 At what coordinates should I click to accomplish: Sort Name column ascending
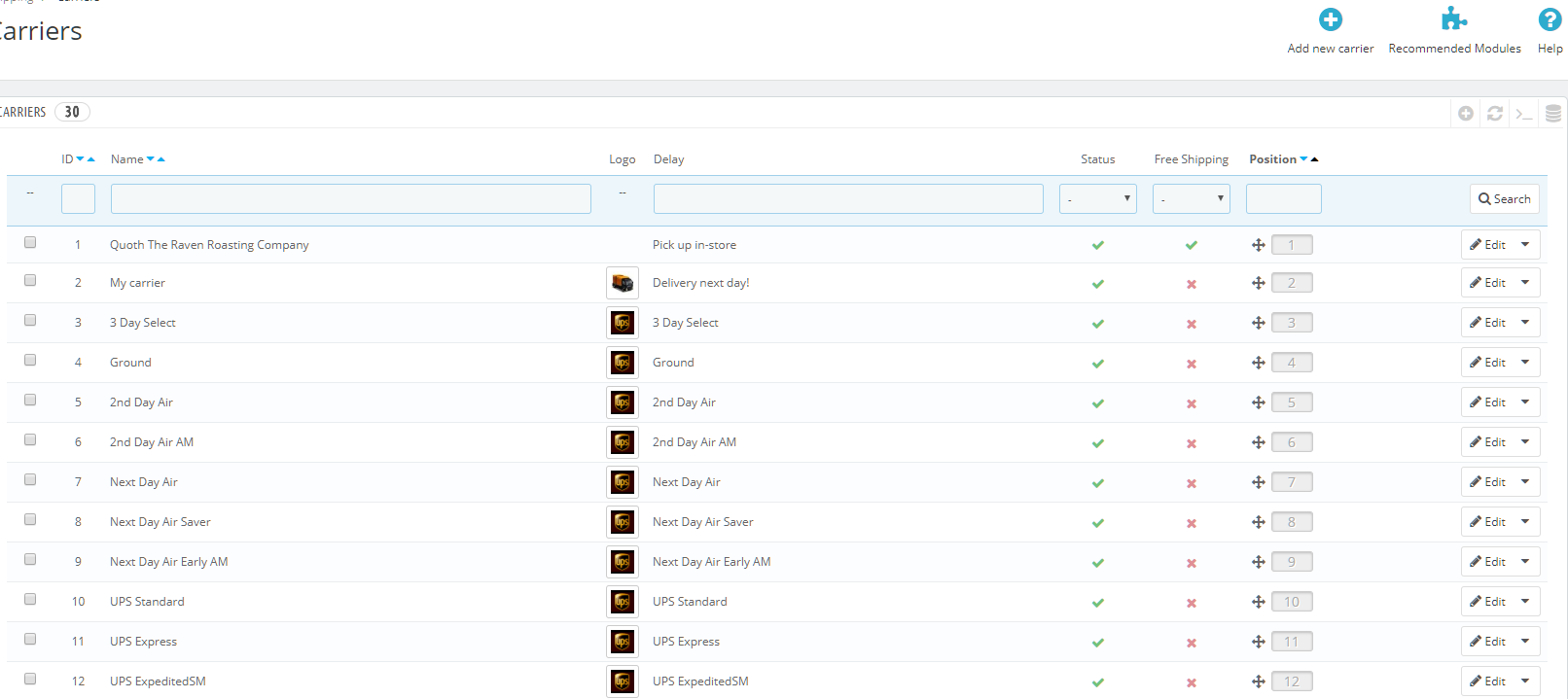point(161,159)
